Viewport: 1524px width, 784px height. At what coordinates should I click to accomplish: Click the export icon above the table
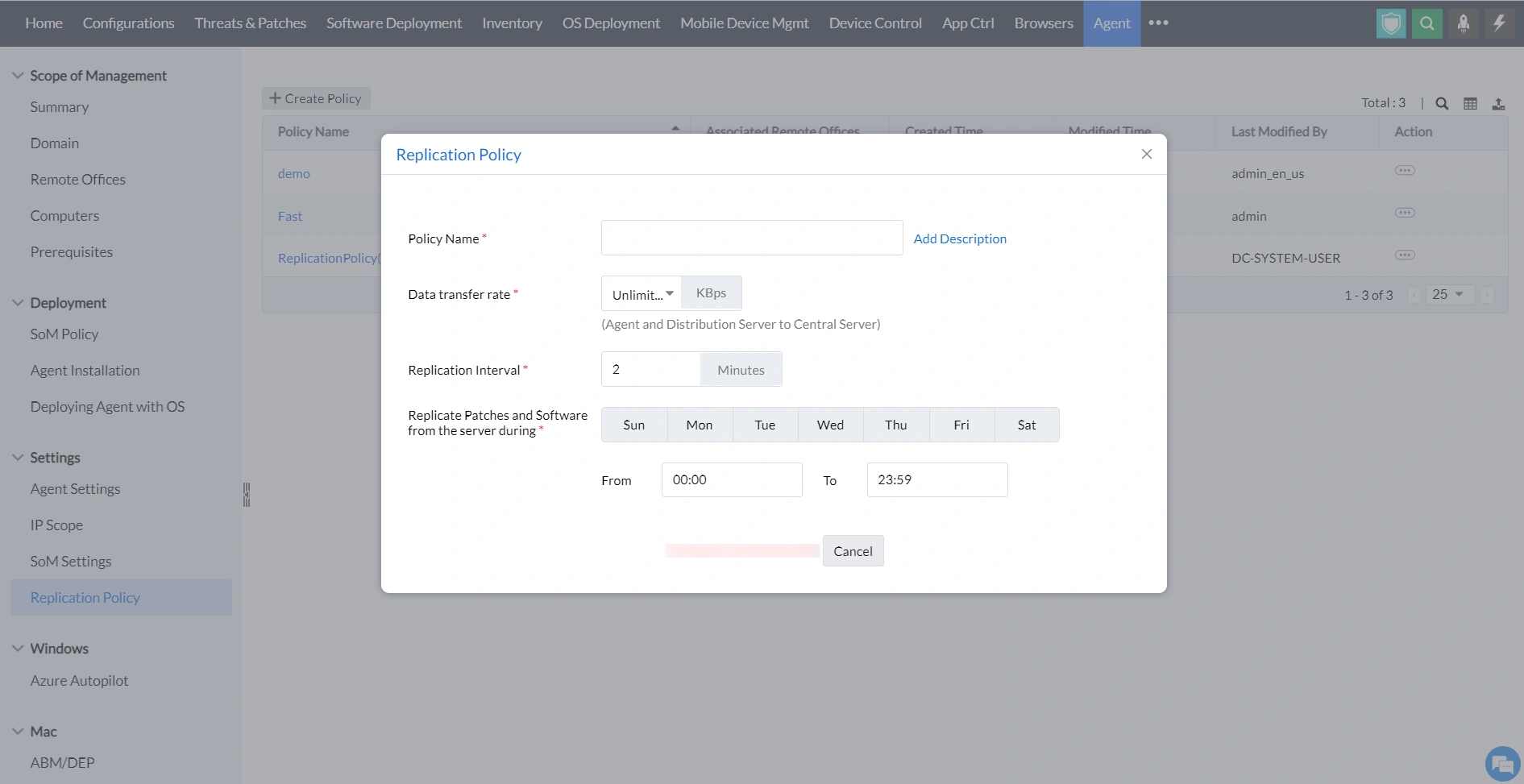pyautogui.click(x=1498, y=103)
